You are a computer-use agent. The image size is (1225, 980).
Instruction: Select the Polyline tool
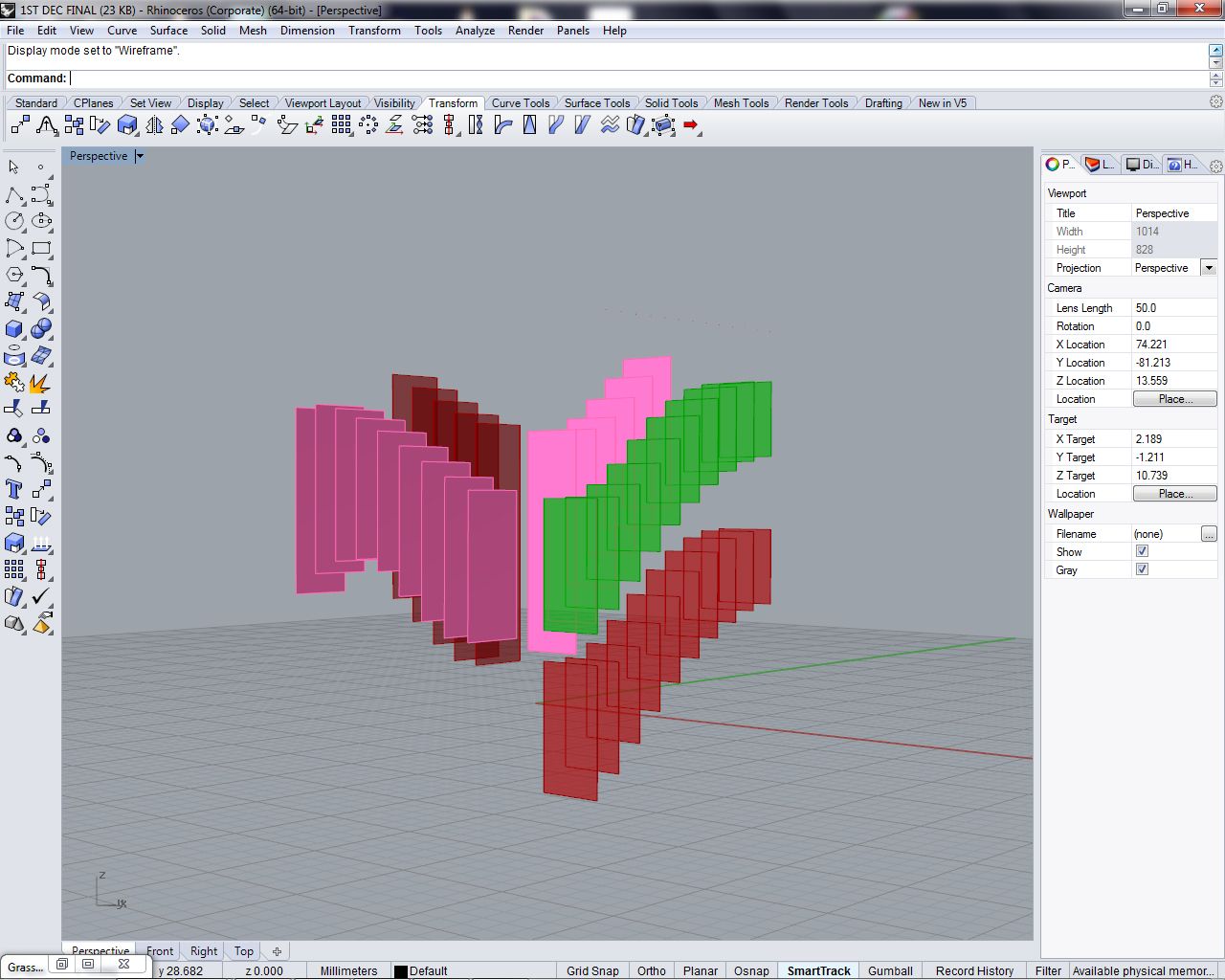coord(15,193)
